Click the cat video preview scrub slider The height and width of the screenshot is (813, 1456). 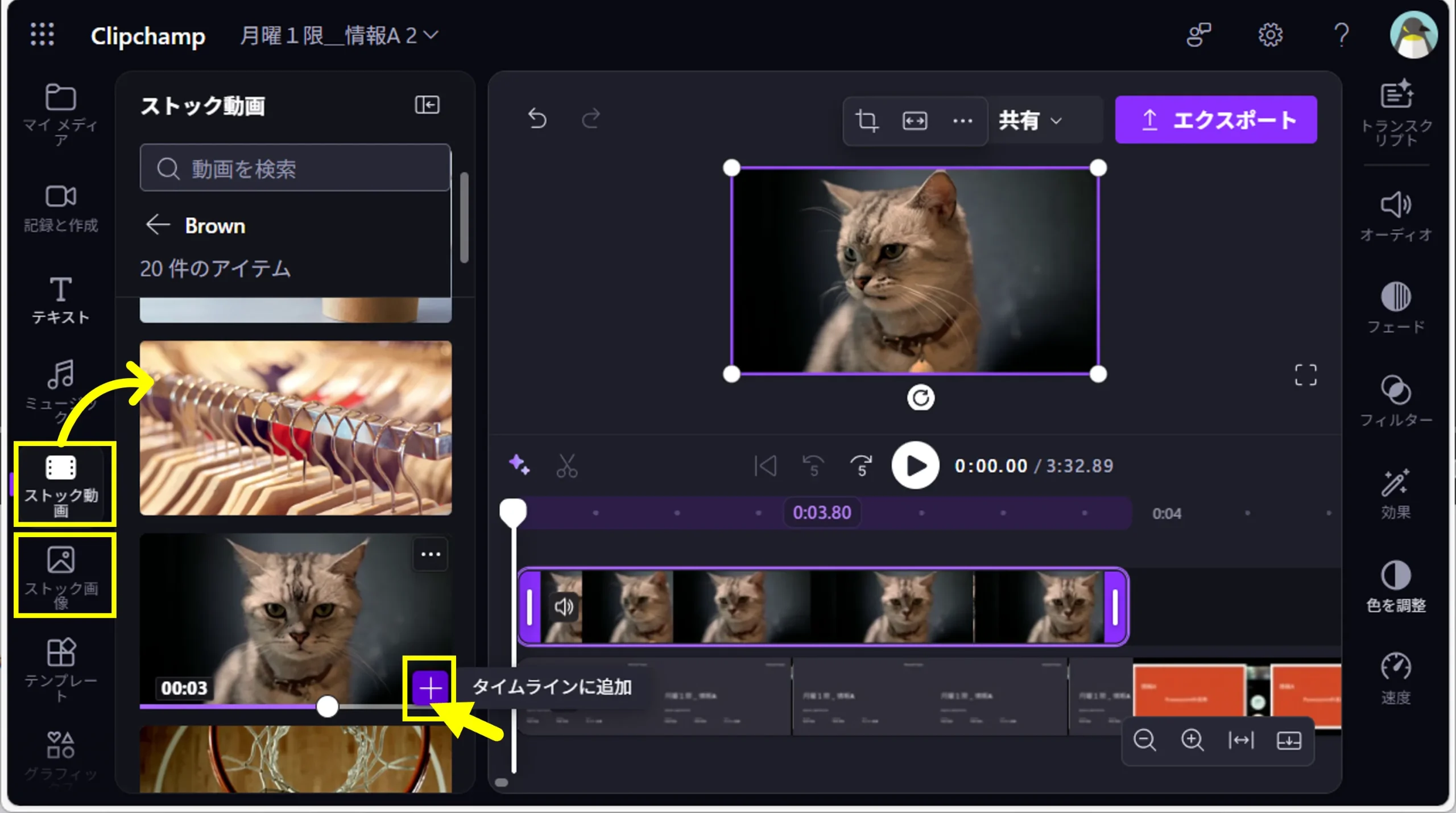pos(327,707)
